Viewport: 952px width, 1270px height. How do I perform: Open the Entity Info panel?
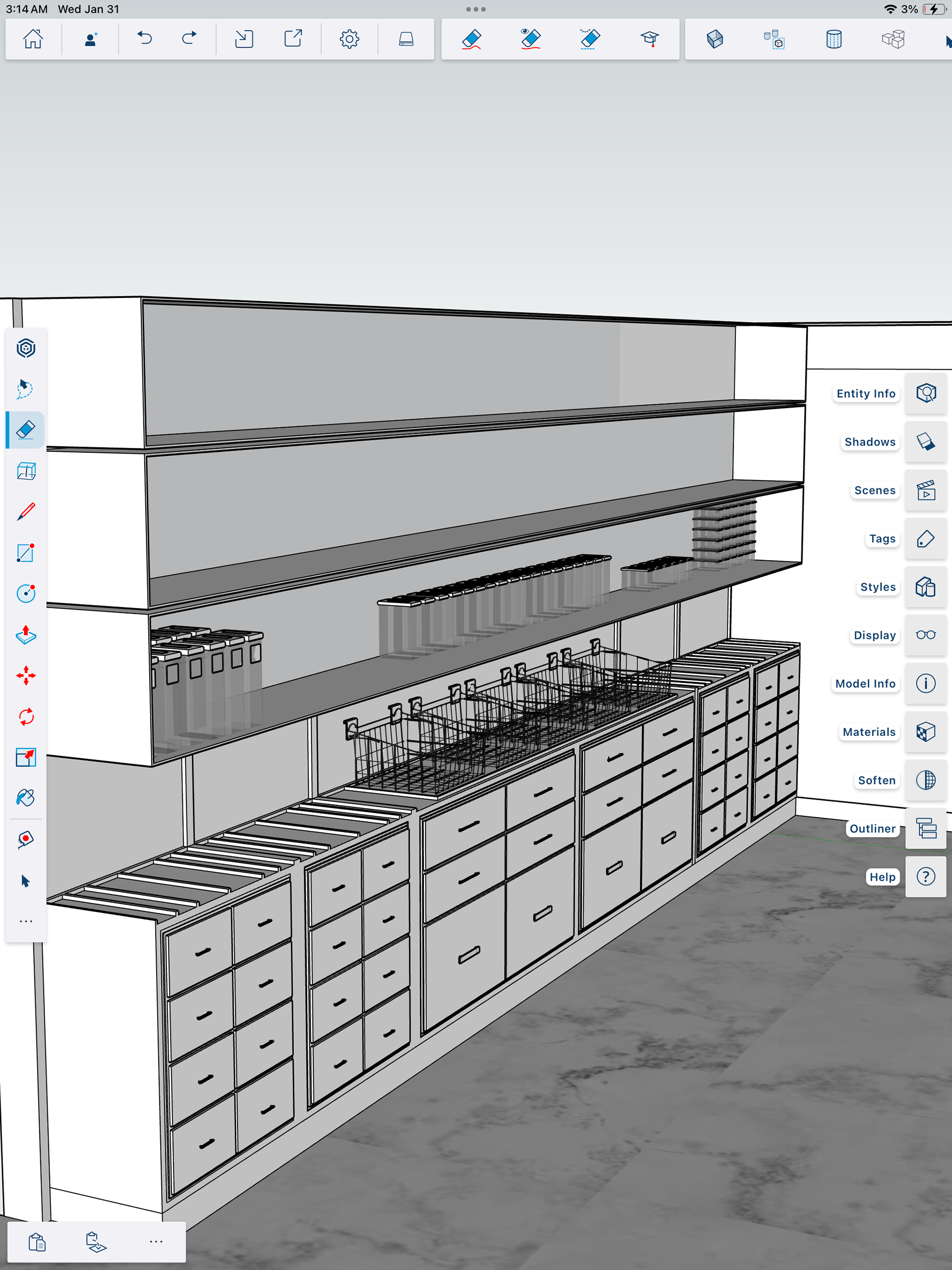click(x=926, y=393)
